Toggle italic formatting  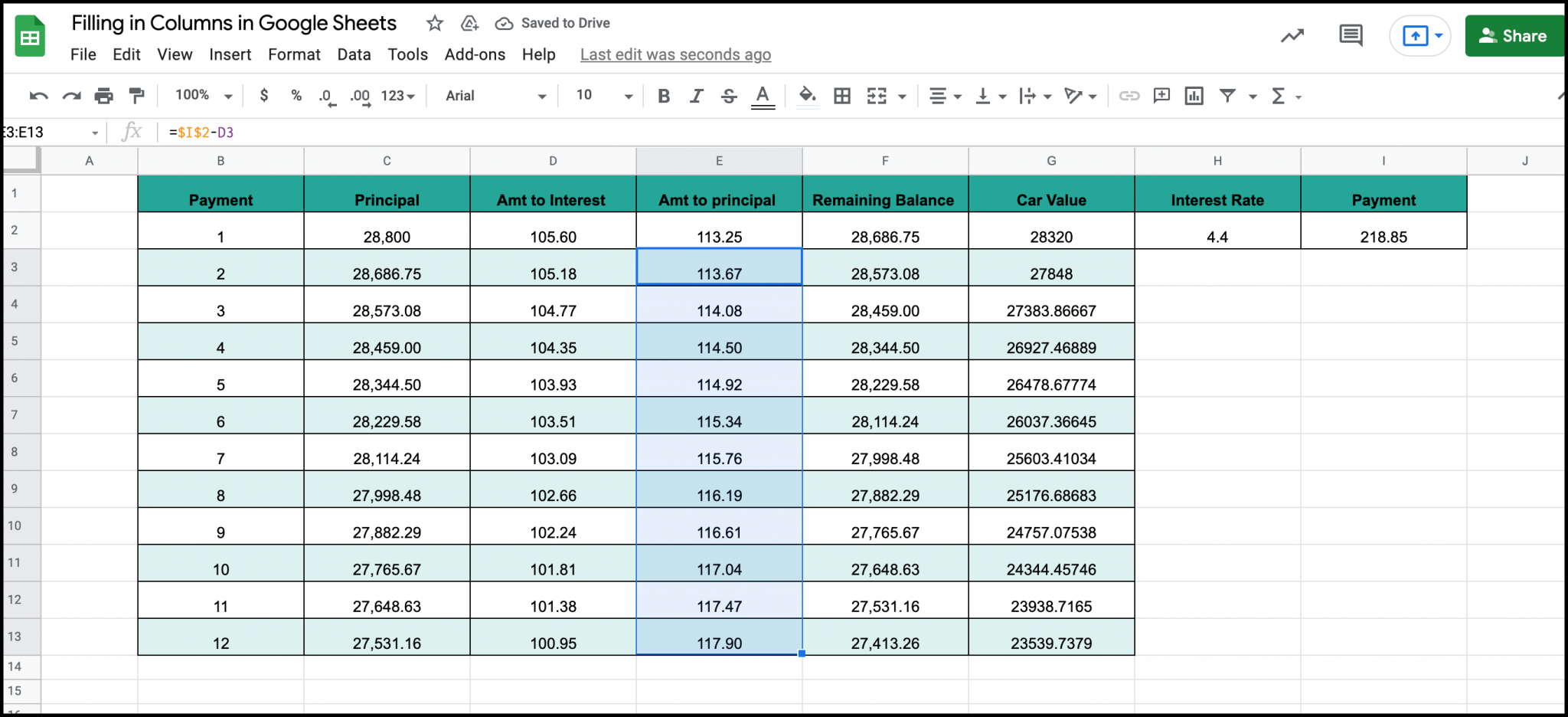(696, 96)
